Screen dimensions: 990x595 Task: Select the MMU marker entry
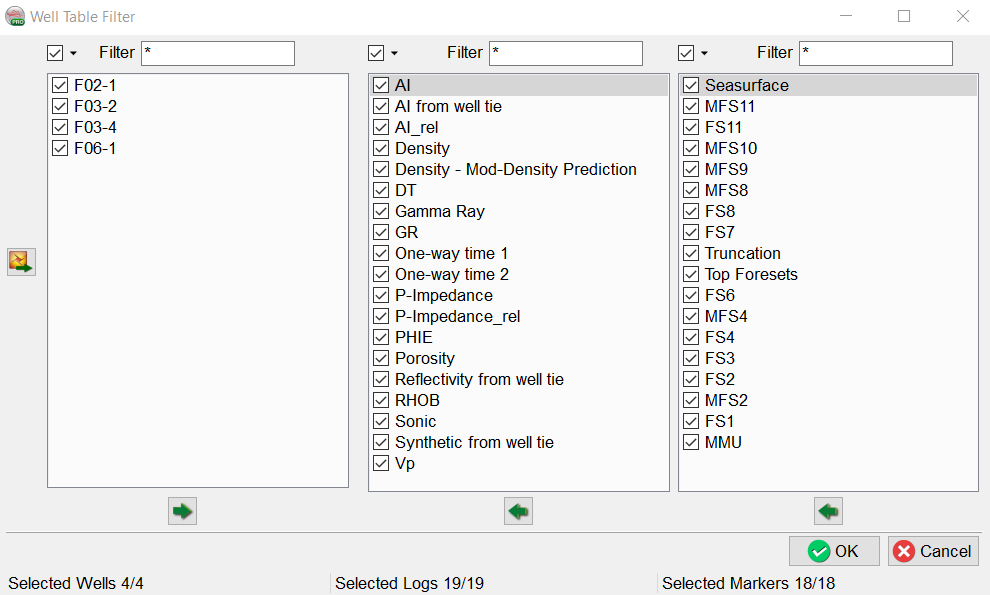point(723,442)
